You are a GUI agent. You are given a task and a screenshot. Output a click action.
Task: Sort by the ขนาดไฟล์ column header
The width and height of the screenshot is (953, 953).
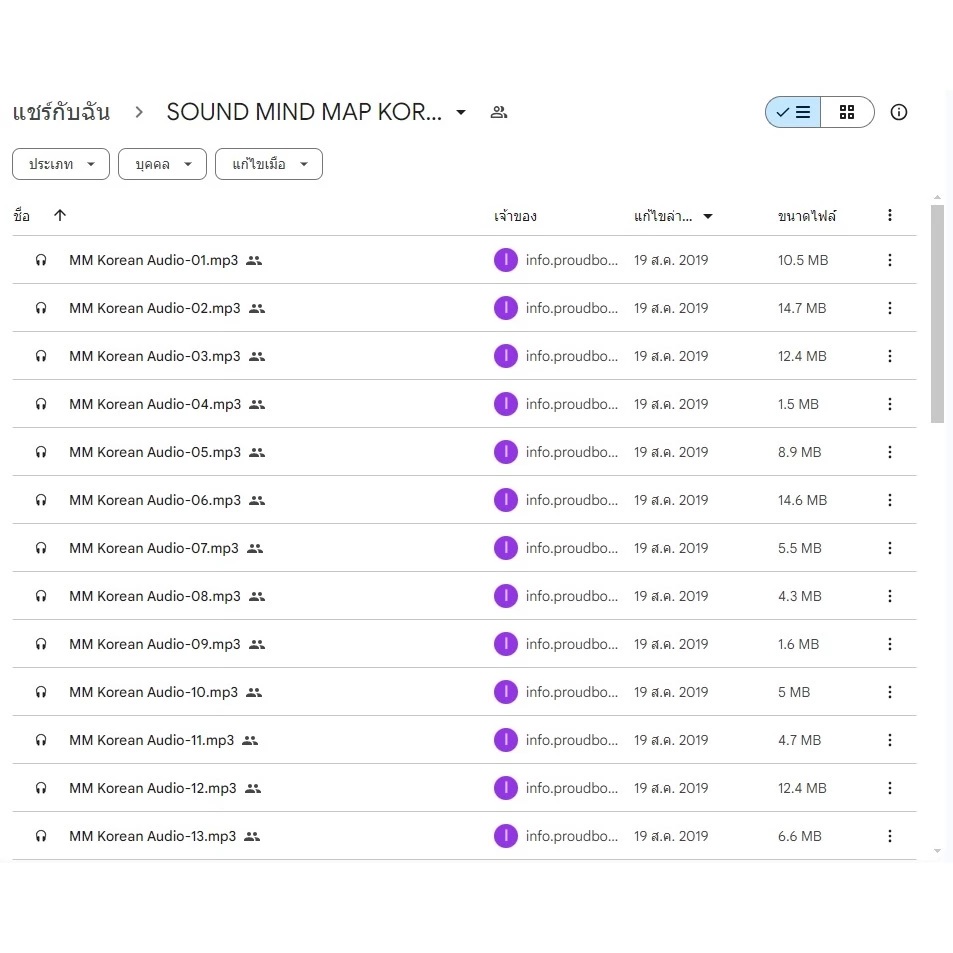tap(806, 216)
